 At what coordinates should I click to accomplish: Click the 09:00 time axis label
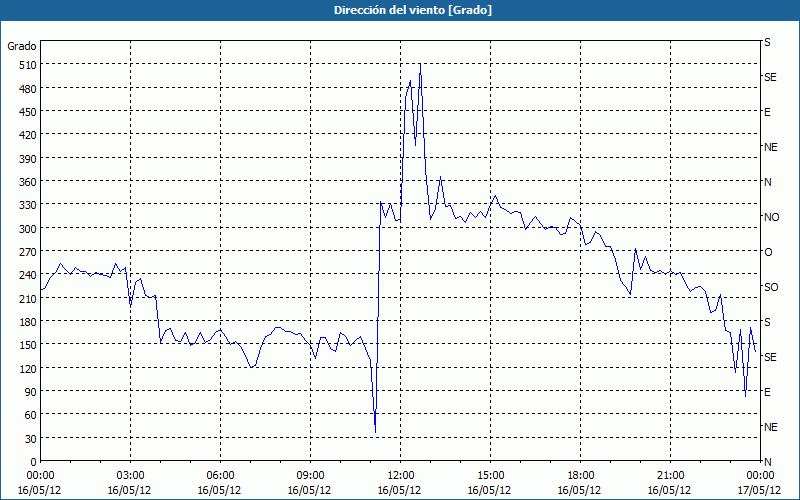pos(310,476)
